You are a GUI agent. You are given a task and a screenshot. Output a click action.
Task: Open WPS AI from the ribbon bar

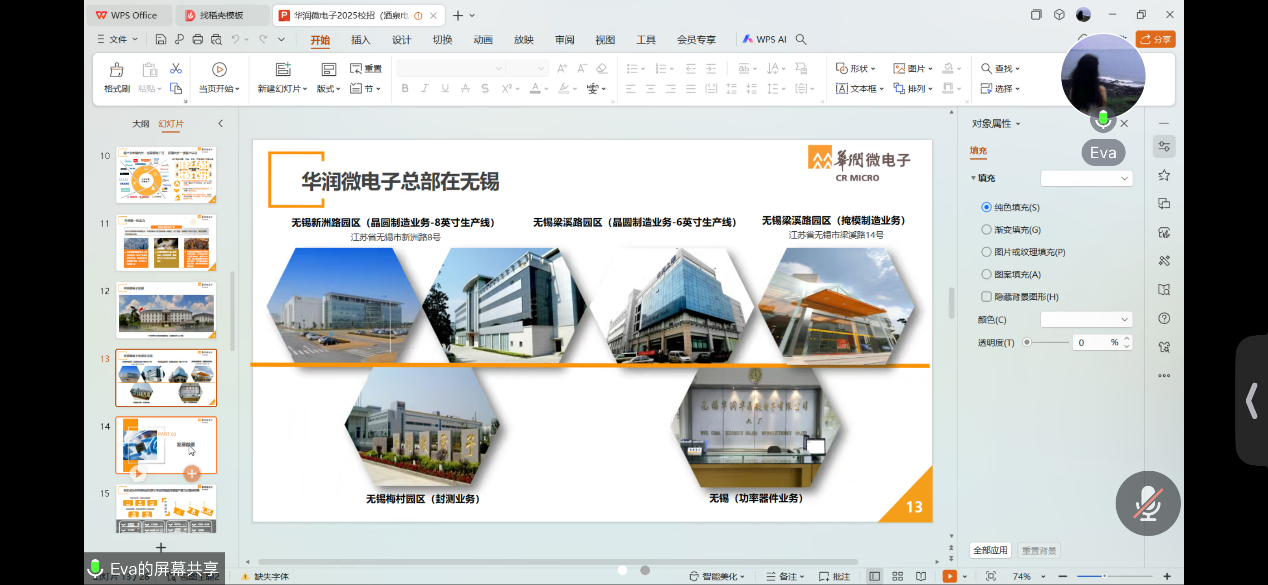point(765,40)
